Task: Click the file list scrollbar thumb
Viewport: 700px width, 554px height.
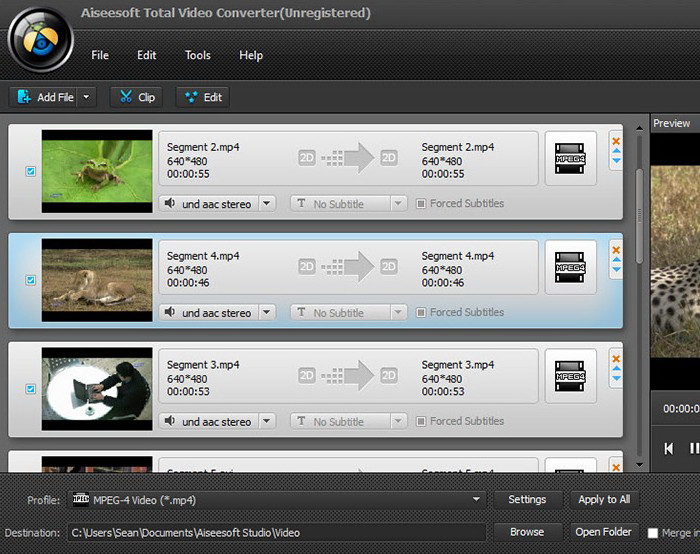Action: point(639,216)
